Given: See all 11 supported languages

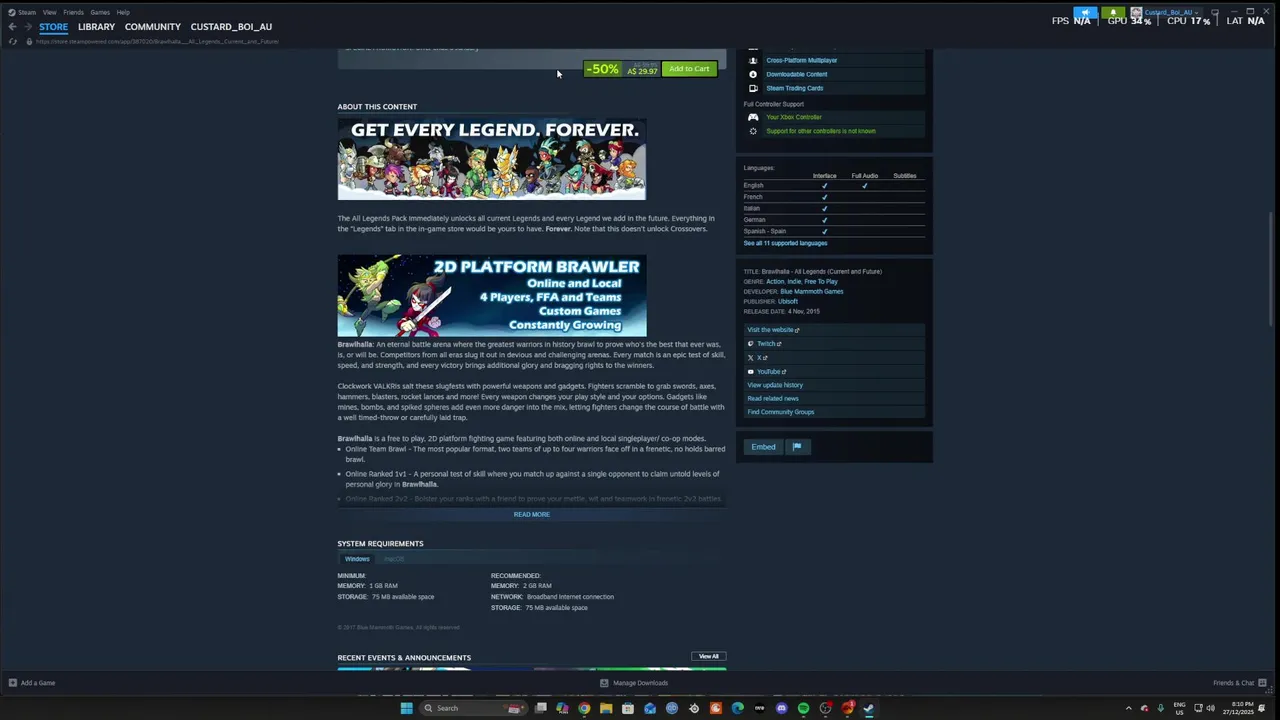Looking at the screenshot, I should [785, 243].
